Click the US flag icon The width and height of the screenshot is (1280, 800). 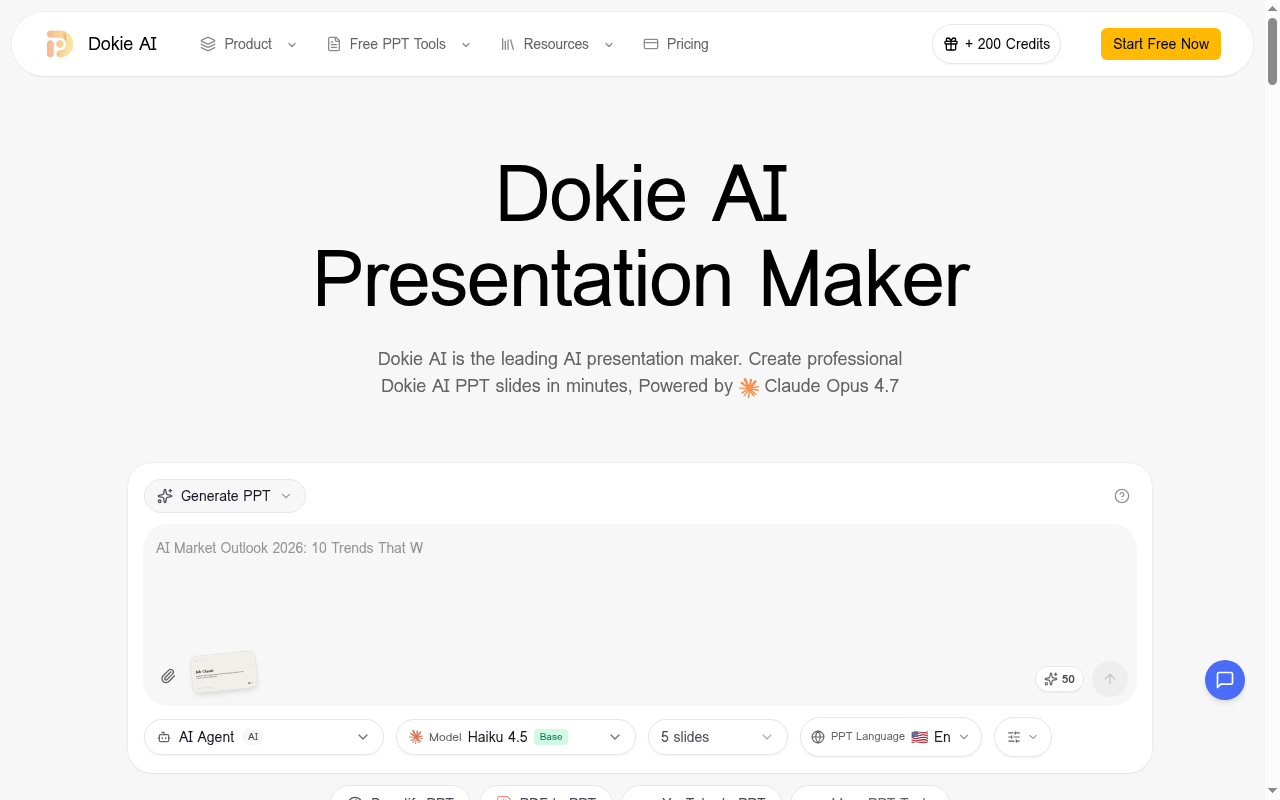click(x=920, y=737)
